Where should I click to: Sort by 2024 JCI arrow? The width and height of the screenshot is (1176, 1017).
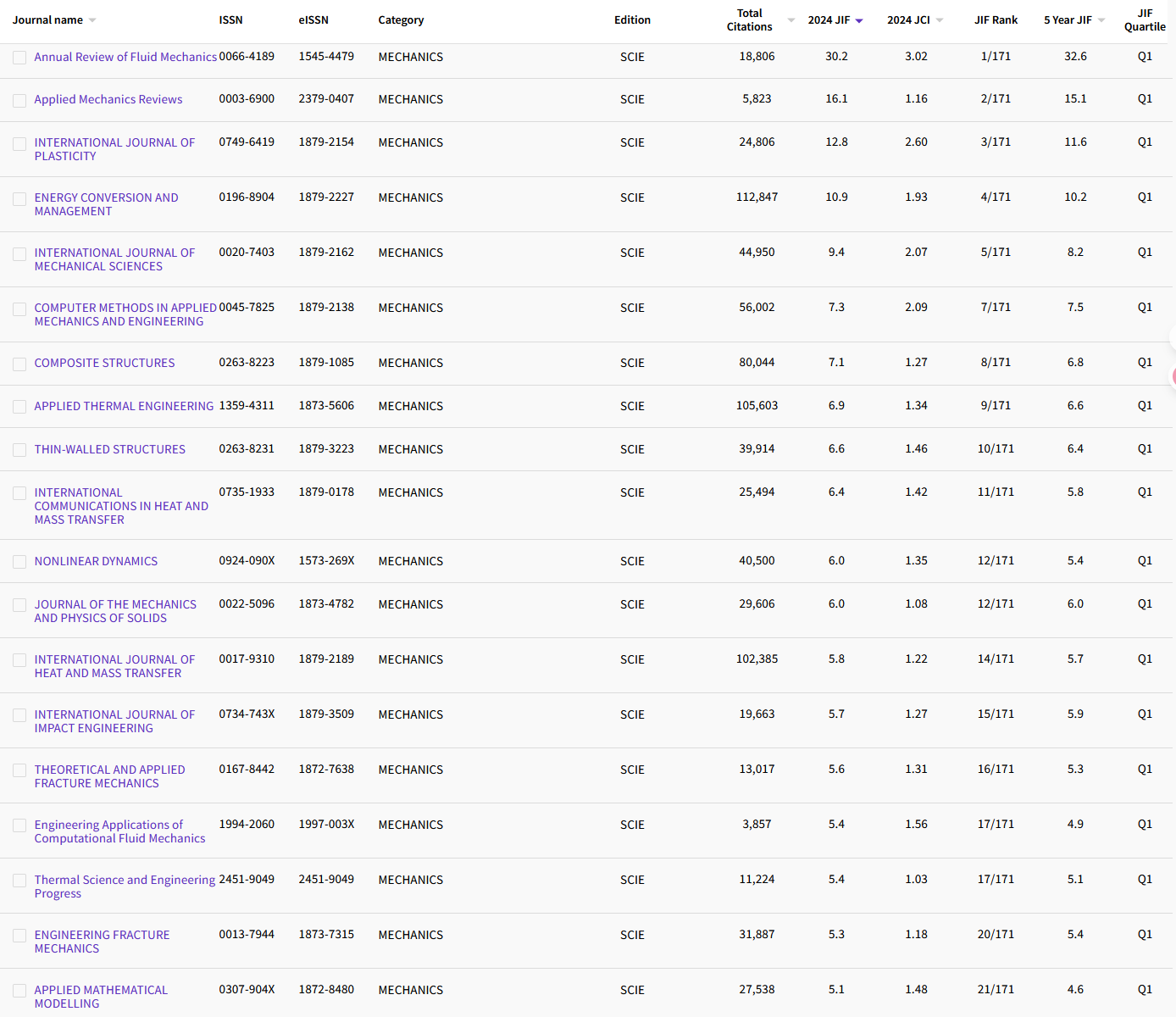[x=940, y=20]
